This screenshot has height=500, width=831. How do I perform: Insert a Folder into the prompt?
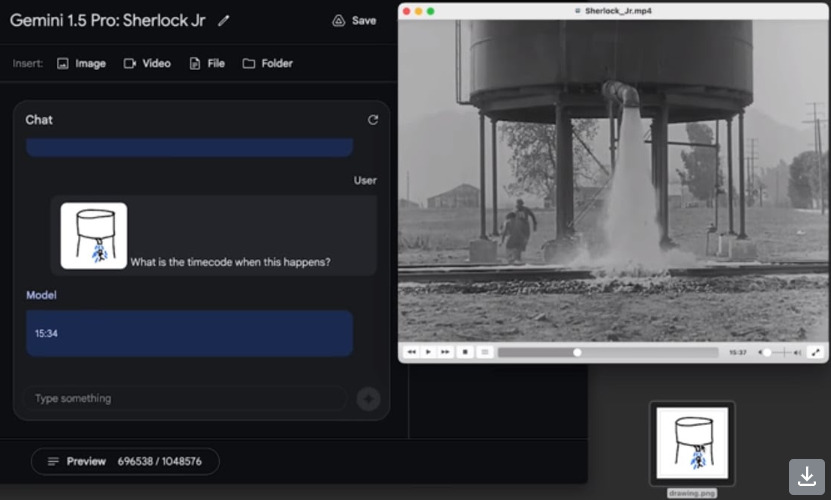pos(268,64)
